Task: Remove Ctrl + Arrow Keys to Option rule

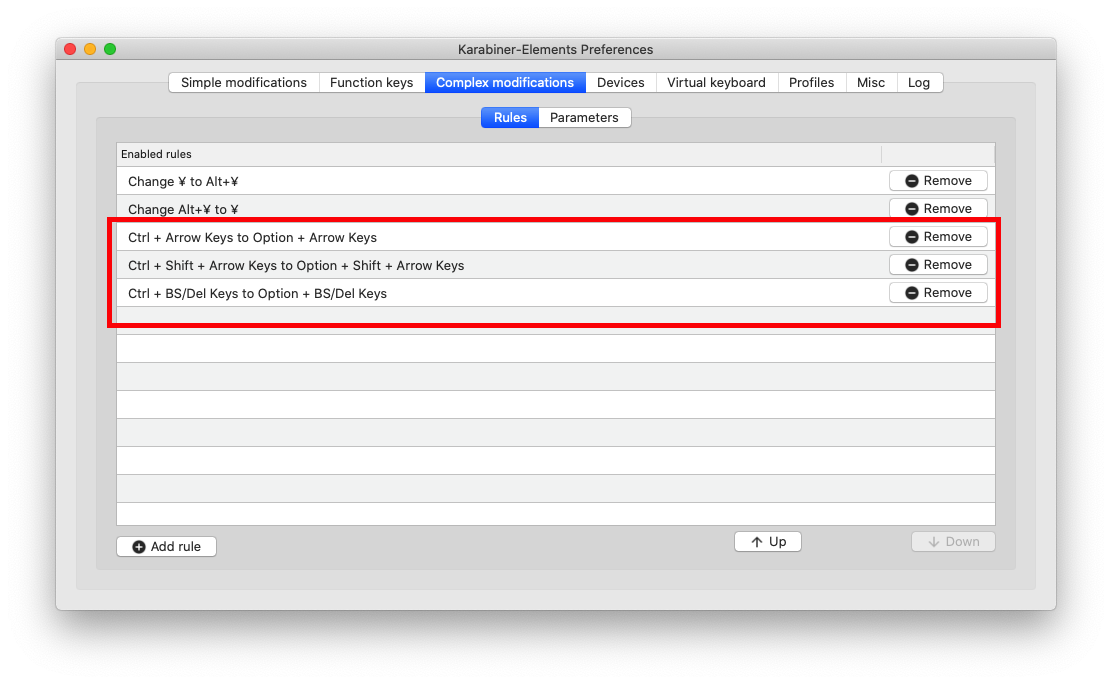Action: coord(938,237)
